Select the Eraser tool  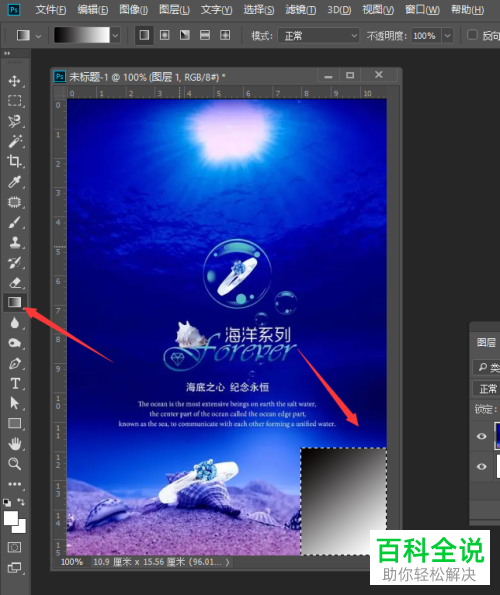point(14,283)
